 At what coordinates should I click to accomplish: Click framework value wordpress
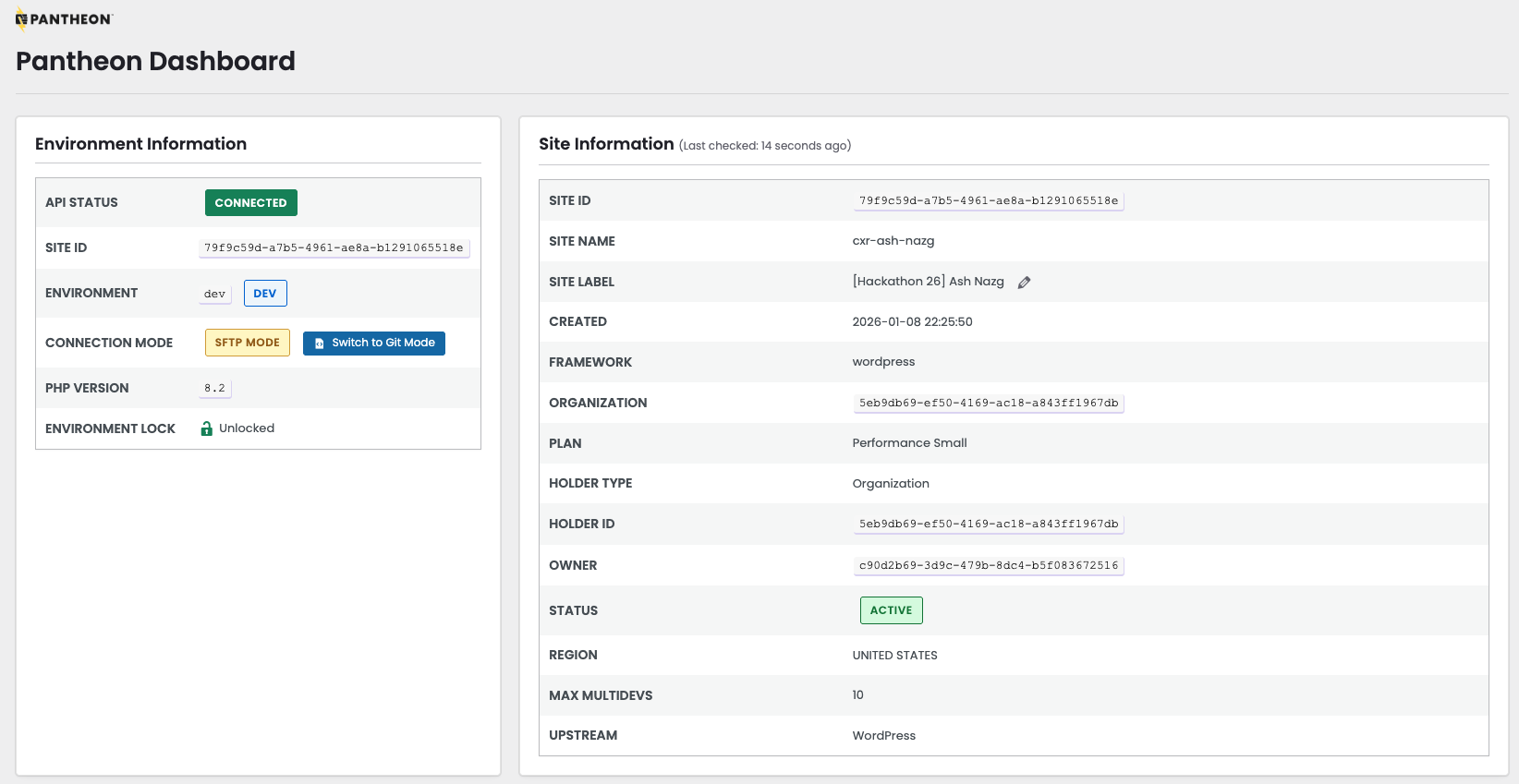884,362
